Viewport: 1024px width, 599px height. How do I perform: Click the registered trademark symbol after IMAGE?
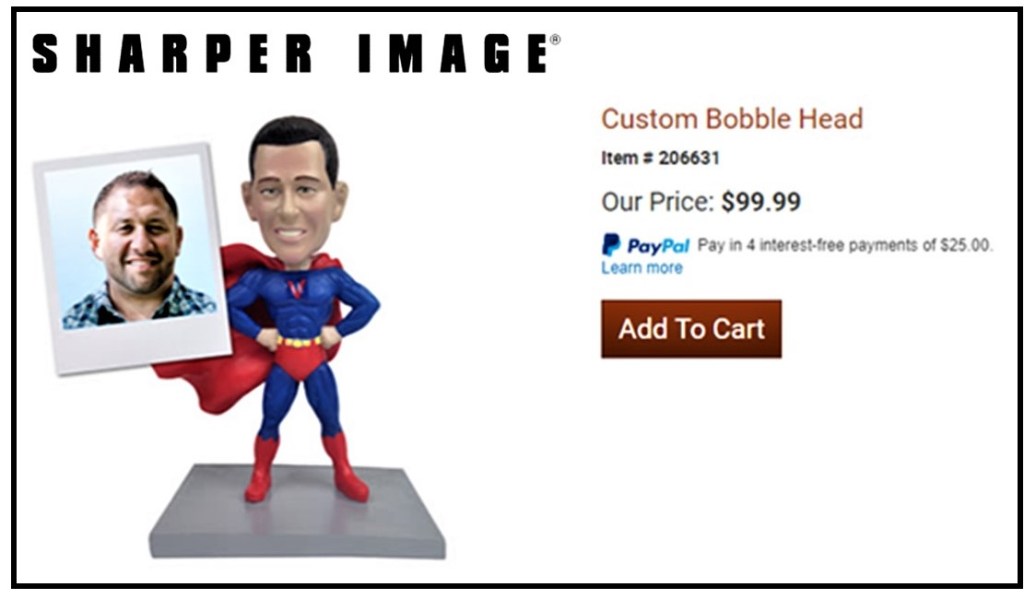(555, 39)
